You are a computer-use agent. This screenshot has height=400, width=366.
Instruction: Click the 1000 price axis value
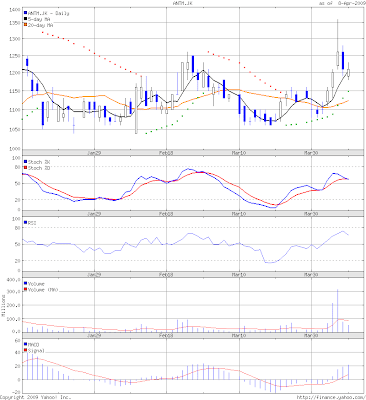pos(15,149)
